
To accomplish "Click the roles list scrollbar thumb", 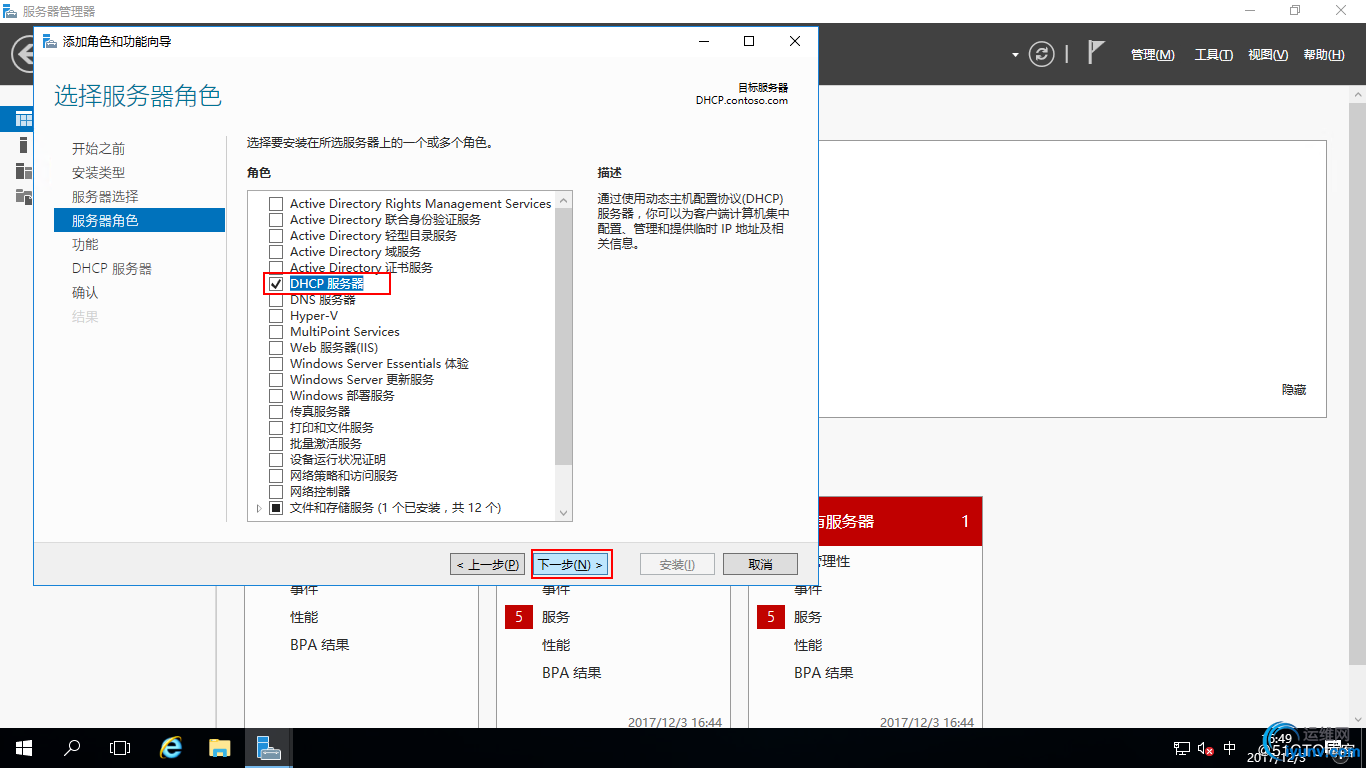I will 563,337.
